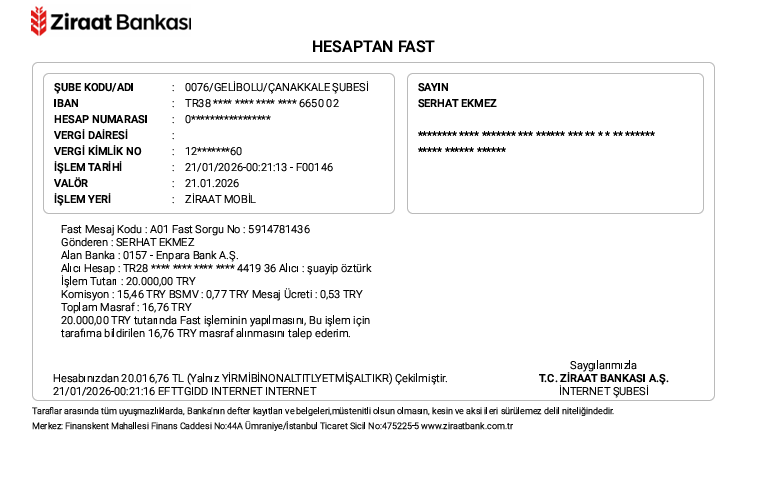Open the www.ziraatbank.com.tr link
This screenshot has width=757, height=485.
pos(467,426)
